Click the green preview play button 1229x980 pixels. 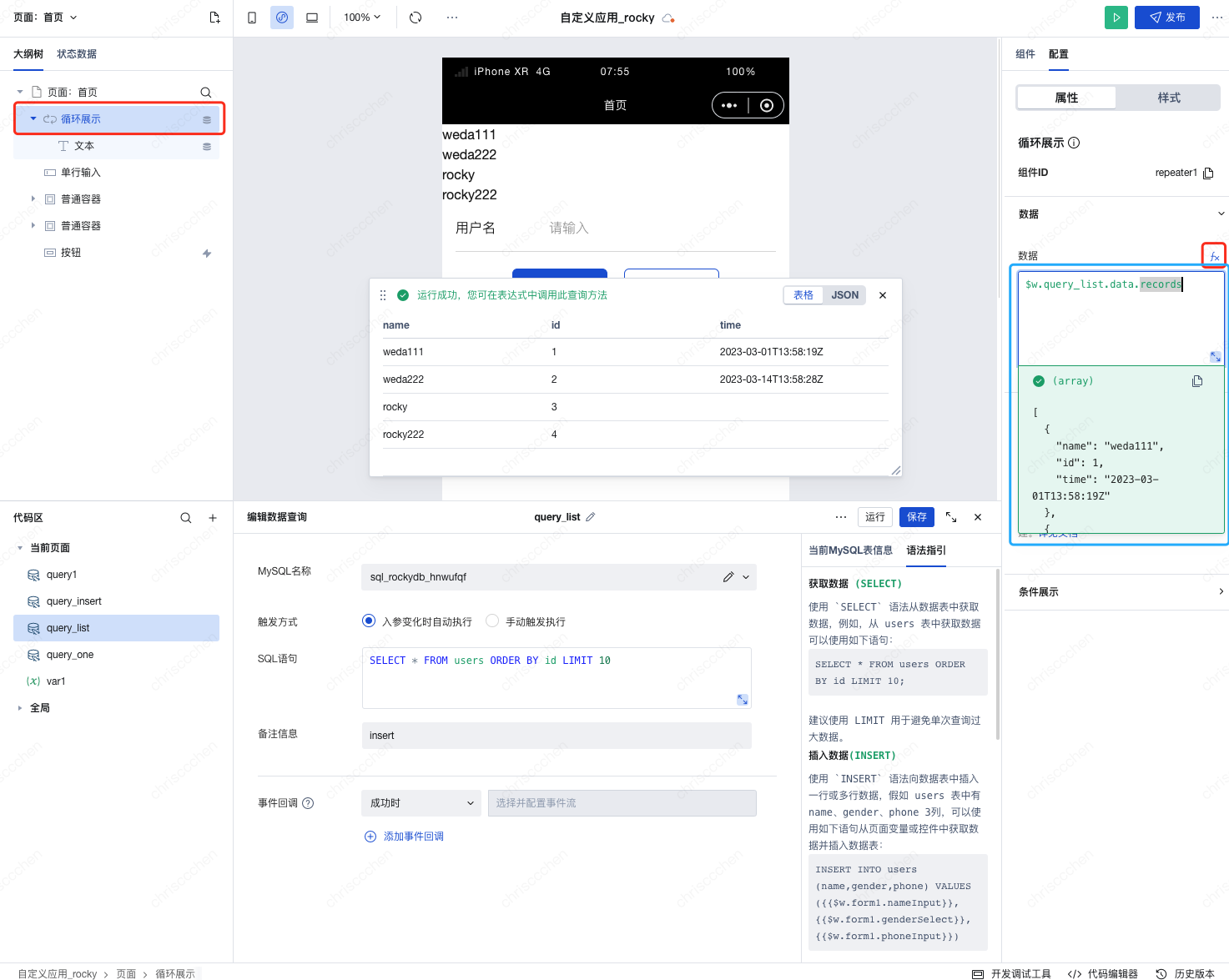tap(1116, 18)
